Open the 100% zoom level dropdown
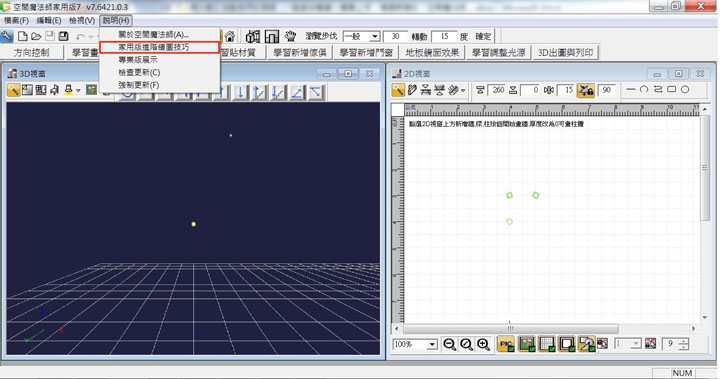Screen dimensions: 720x379 (x=432, y=344)
